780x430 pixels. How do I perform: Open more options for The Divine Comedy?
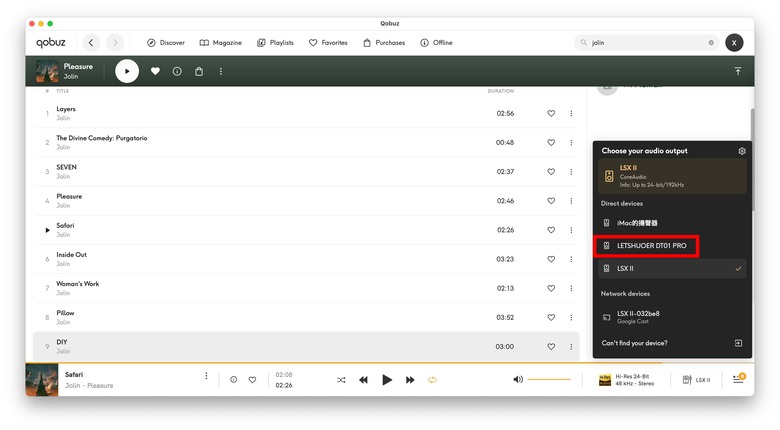click(571, 142)
